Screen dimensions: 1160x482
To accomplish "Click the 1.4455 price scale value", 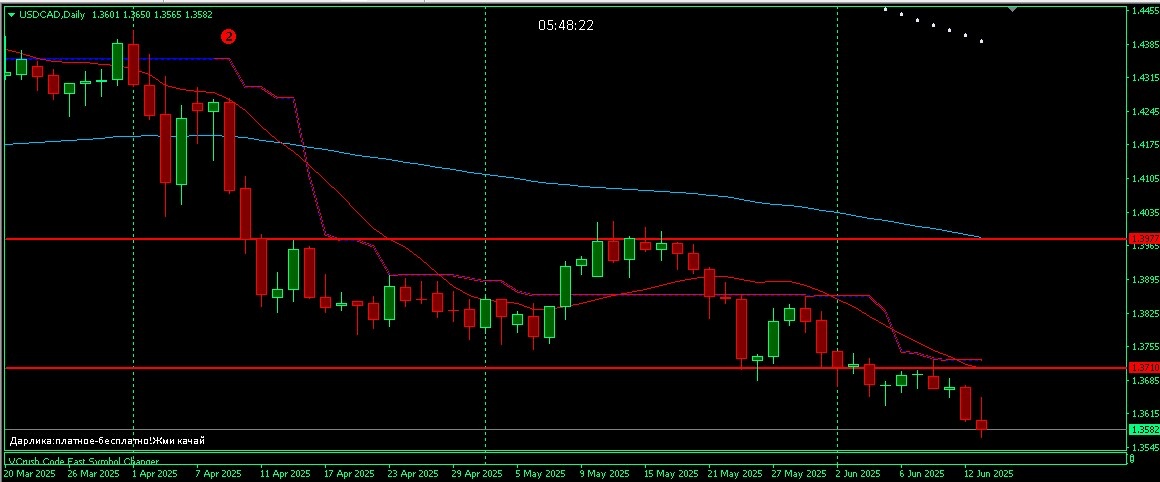I will click(x=1144, y=10).
